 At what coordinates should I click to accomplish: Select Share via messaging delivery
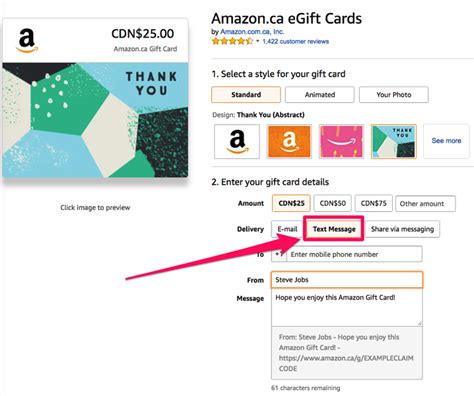402,229
